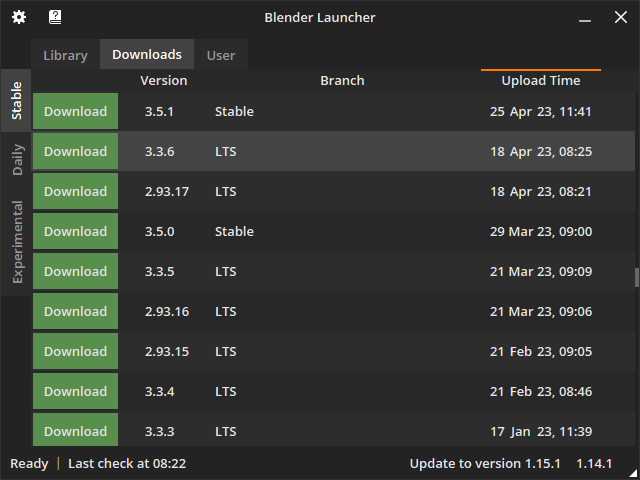This screenshot has width=640, height=480.
Task: Open the documentation book icon
Action: click(55, 17)
